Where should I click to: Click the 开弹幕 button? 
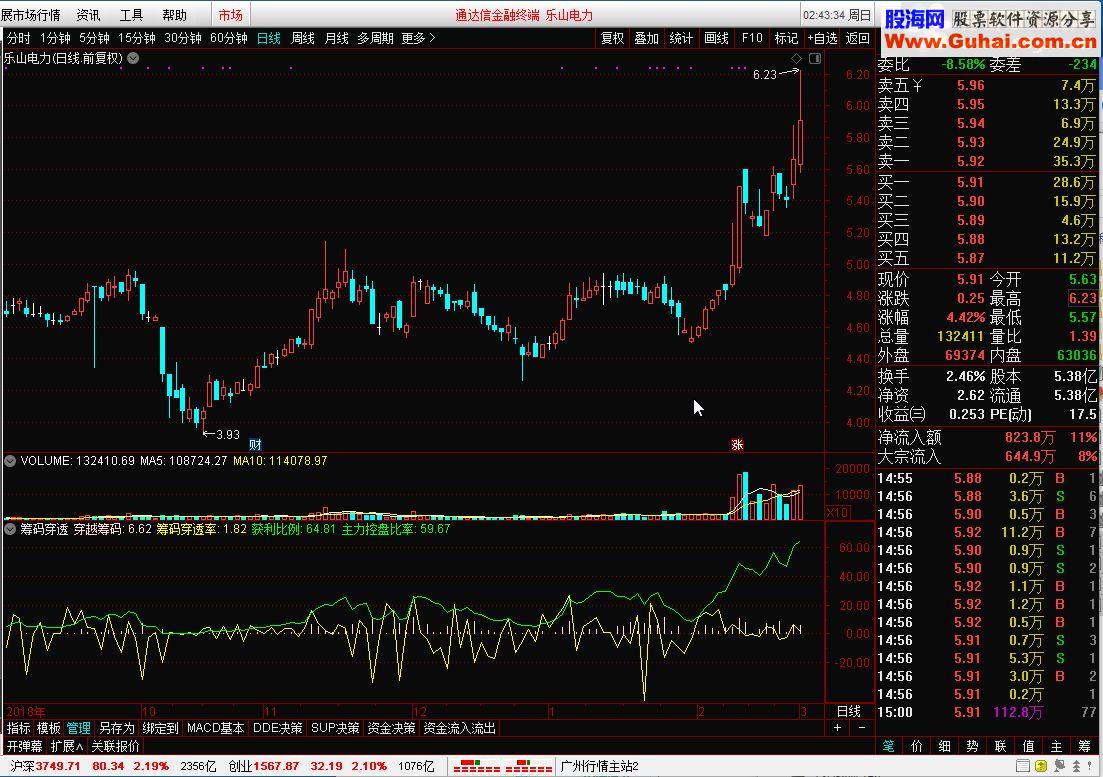pyautogui.click(x=25, y=745)
